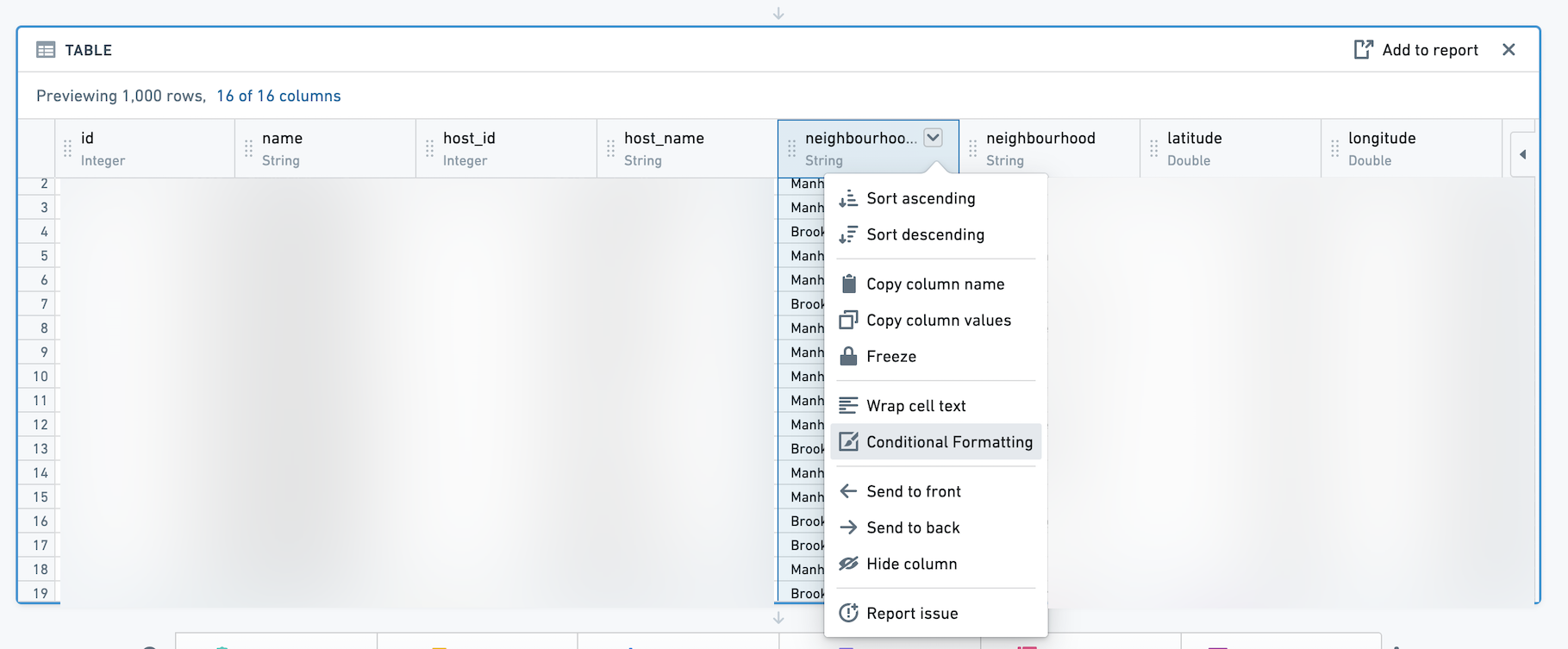Click the longitude column header

click(1411, 148)
